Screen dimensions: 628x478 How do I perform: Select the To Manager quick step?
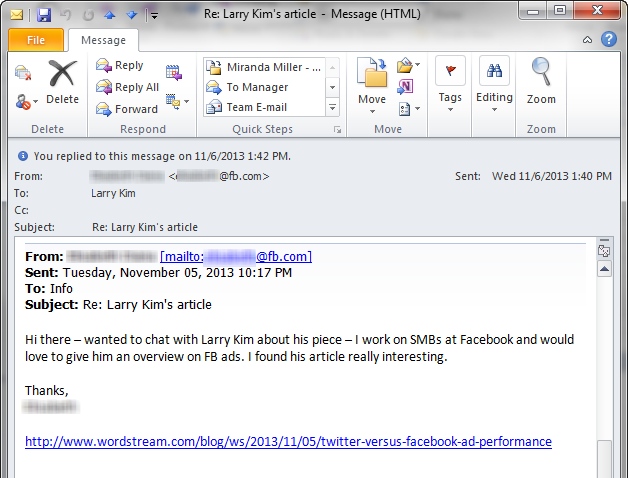click(x=257, y=87)
